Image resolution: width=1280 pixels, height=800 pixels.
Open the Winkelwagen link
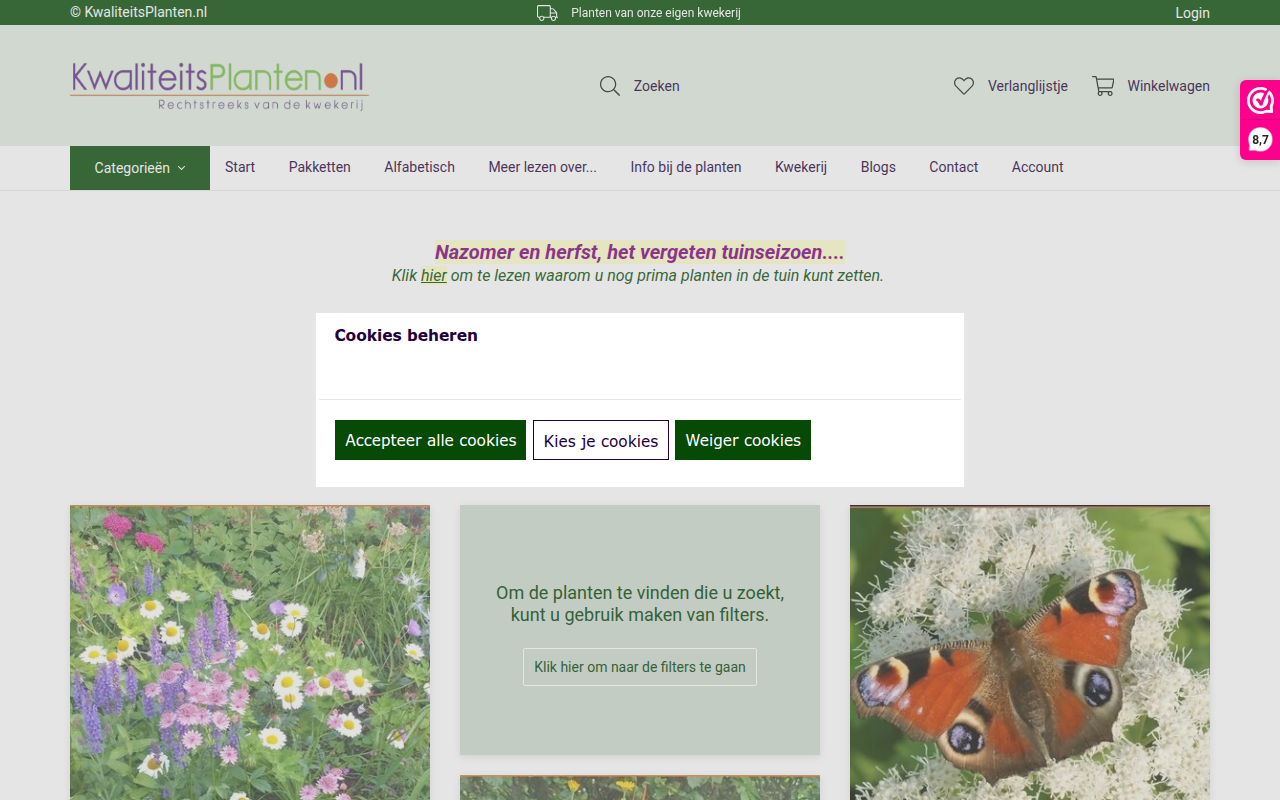pyautogui.click(x=1168, y=86)
